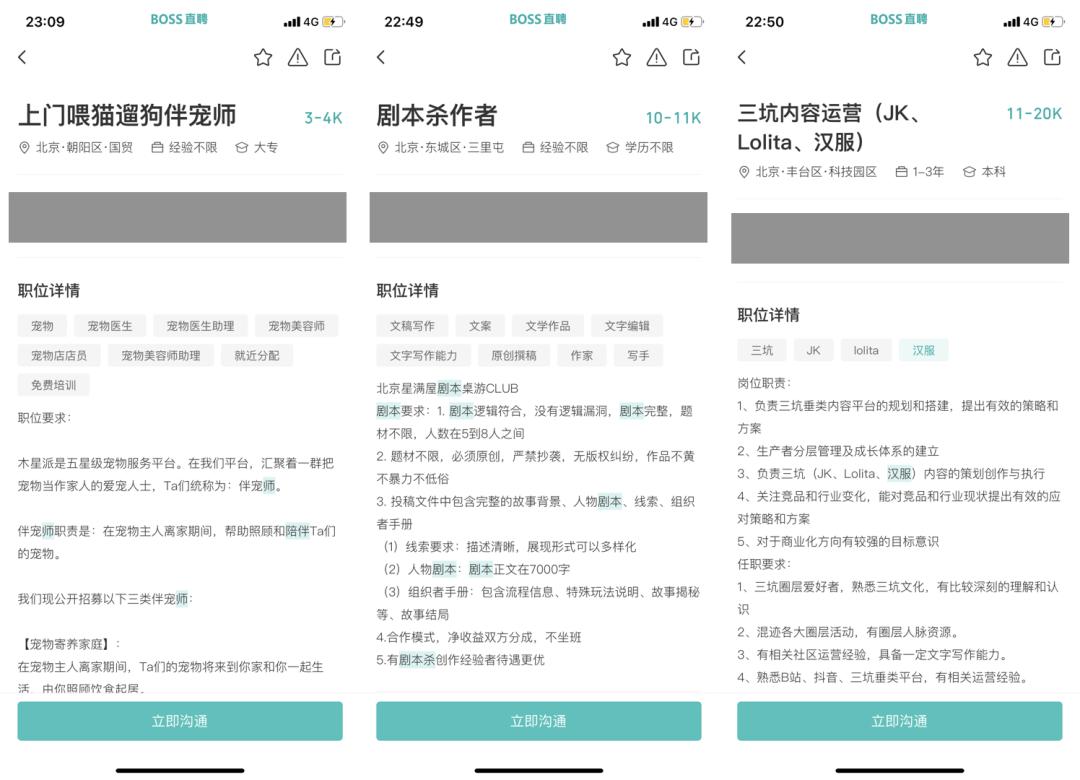Toggle the highlighted 汉服 tag
This screenshot has height=780, width=1080.
coord(923,350)
